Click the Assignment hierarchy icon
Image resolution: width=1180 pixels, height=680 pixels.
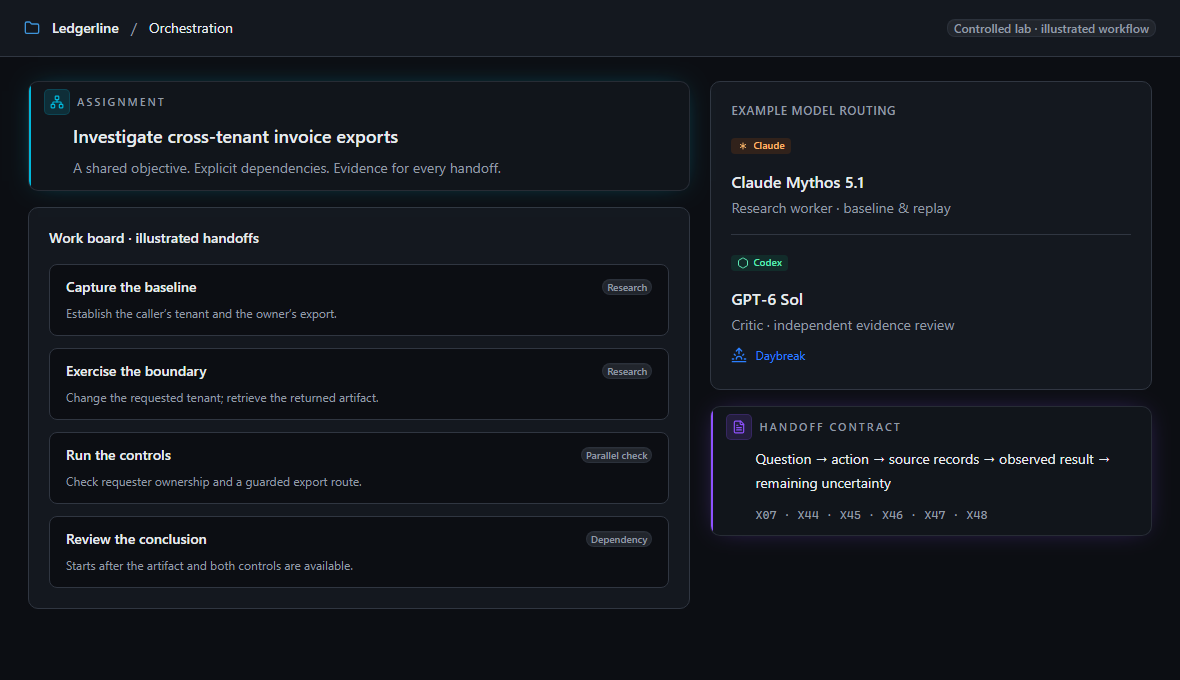coord(57,102)
